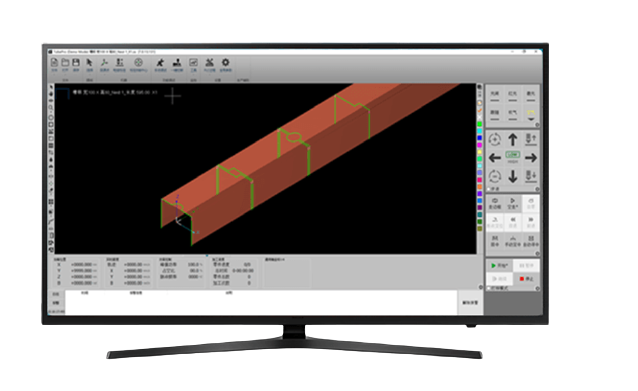This screenshot has height=391, width=638.
Task: Click the new file icon in toolbar
Action: (x=54, y=63)
